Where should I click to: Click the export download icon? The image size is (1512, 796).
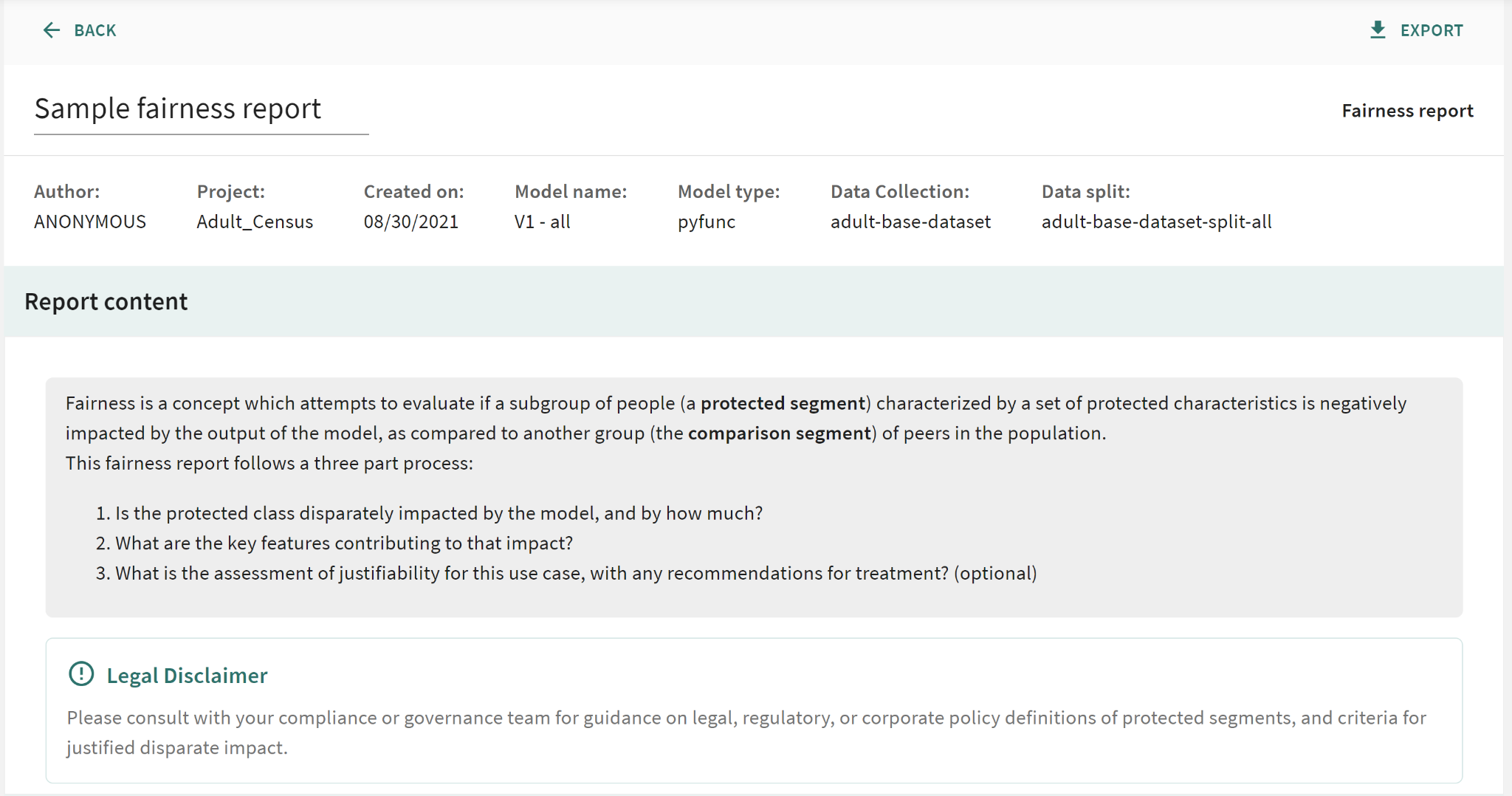point(1377,30)
